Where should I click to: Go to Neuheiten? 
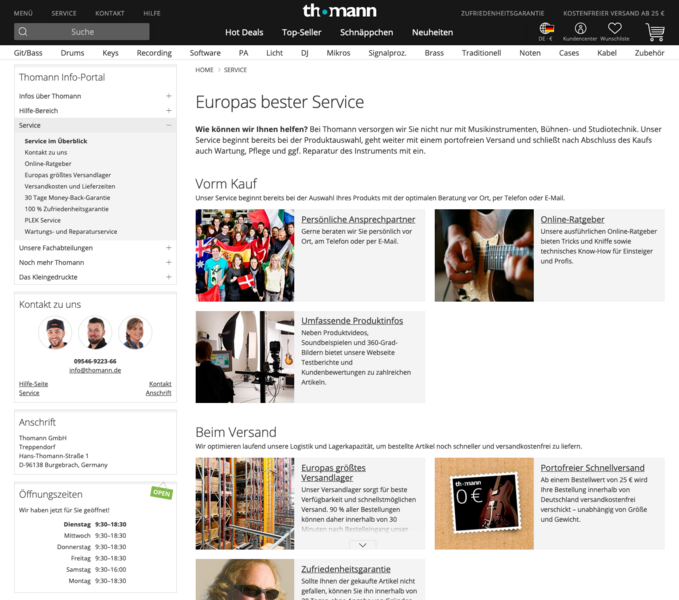pyautogui.click(x=432, y=32)
